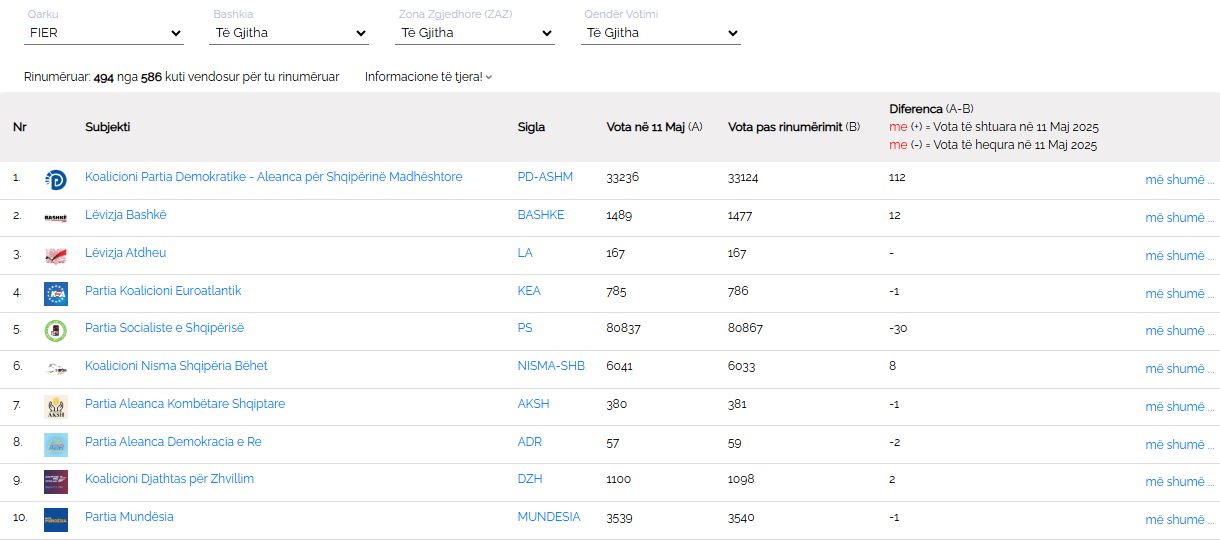Click më shumë for ADR row

click(x=1180, y=445)
